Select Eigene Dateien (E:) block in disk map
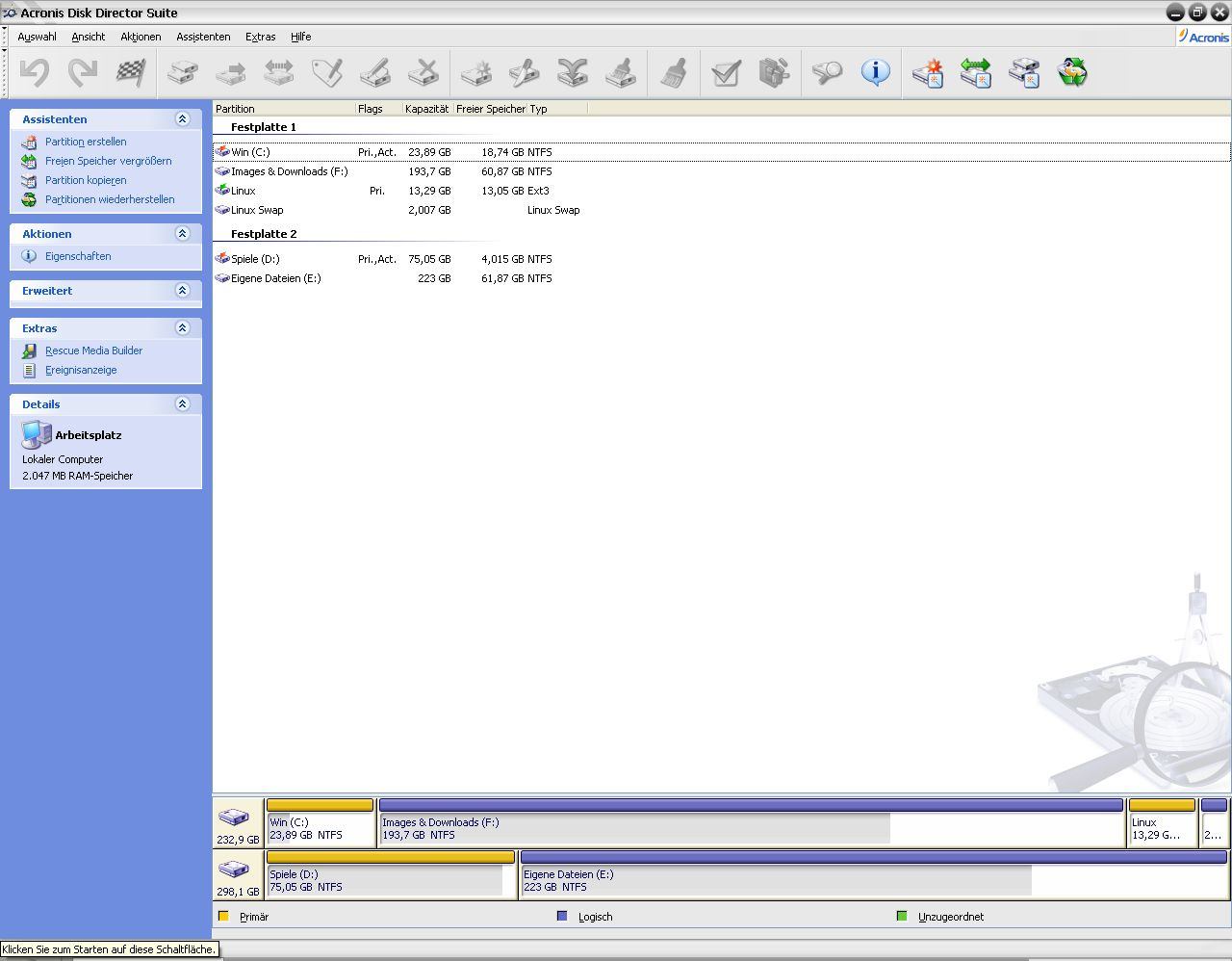The width and height of the screenshot is (1232, 961). (874, 874)
